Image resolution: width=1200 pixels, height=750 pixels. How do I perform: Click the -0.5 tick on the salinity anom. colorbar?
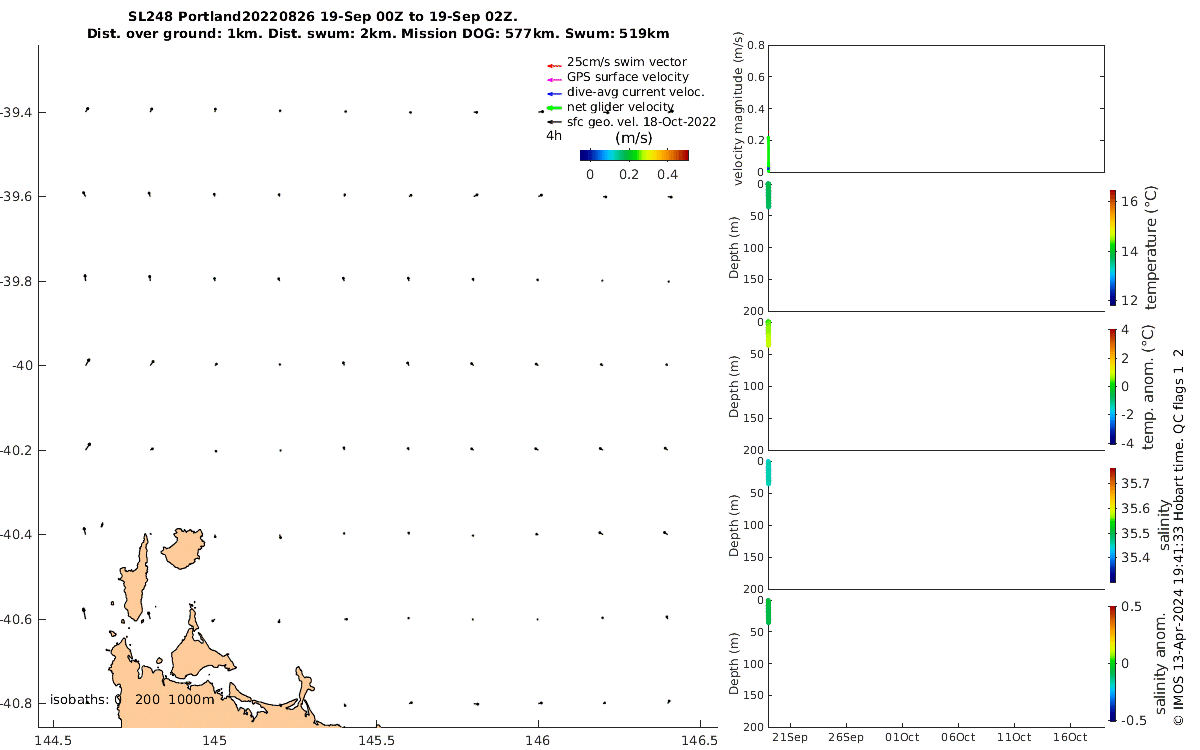(1132, 720)
